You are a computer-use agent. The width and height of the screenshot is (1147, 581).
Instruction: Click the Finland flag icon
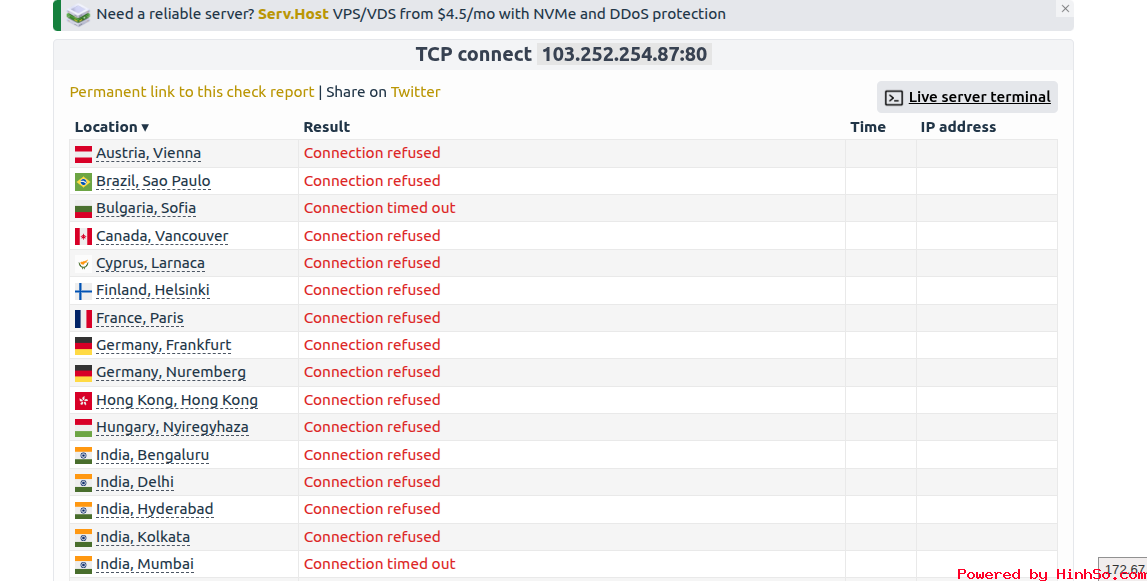coord(83,290)
